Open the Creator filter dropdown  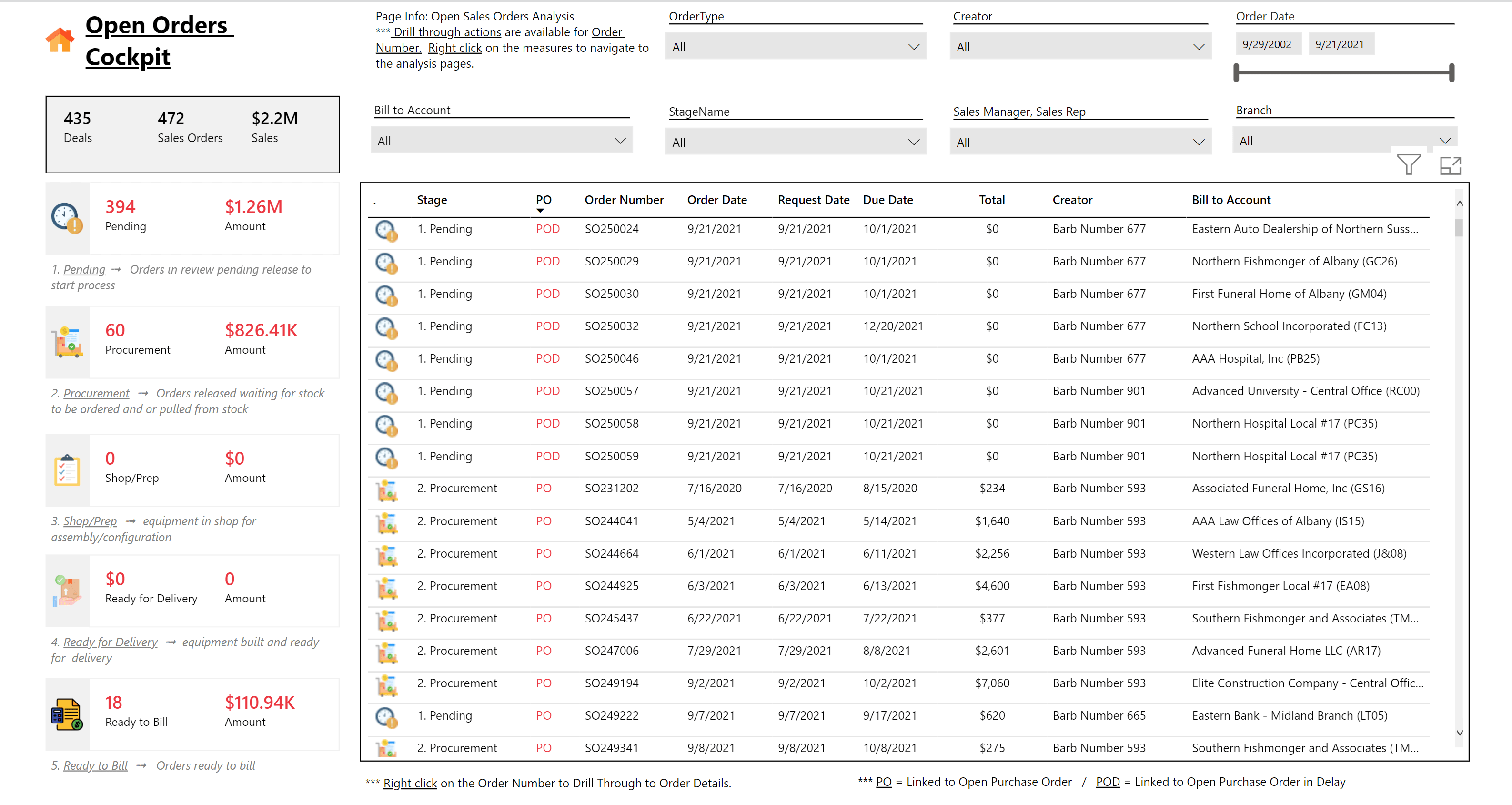click(1198, 46)
